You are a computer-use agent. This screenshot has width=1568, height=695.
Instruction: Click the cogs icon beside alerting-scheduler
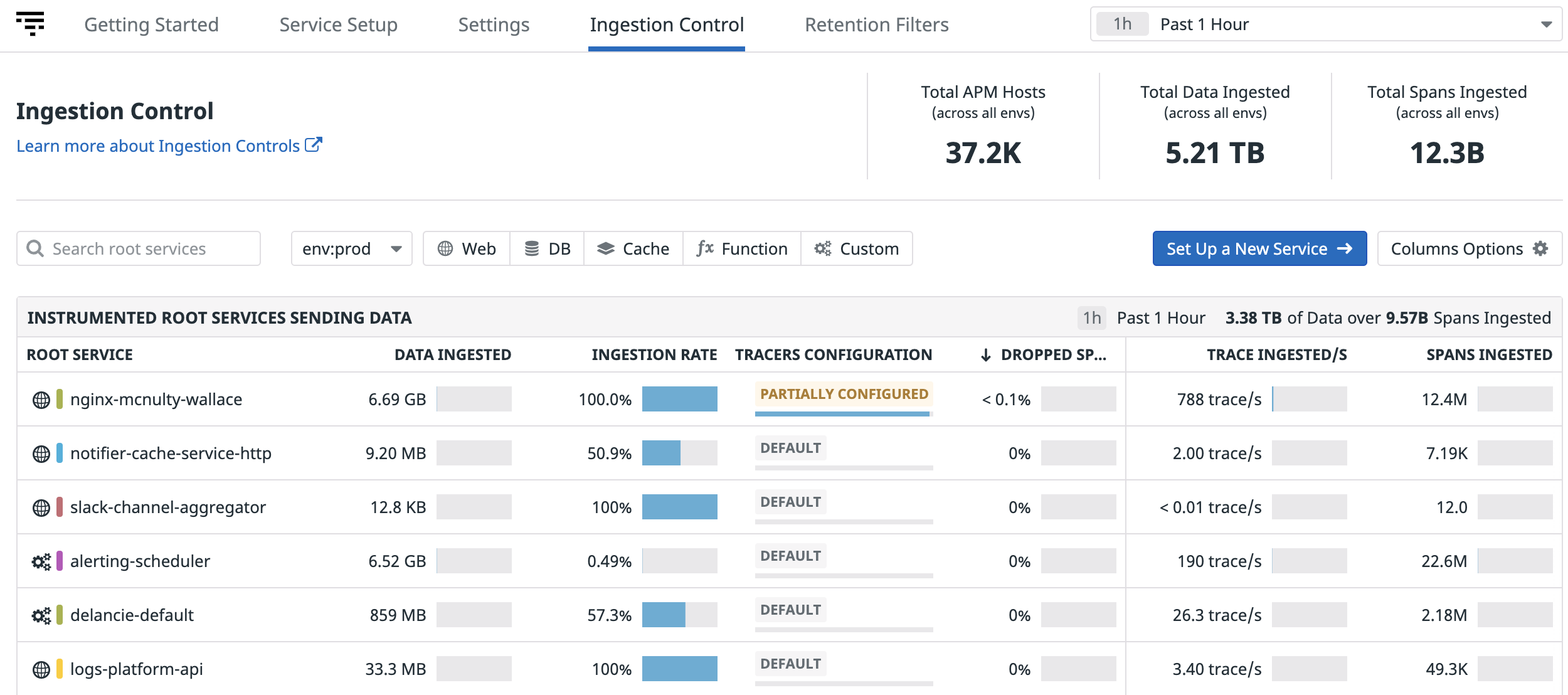(41, 561)
